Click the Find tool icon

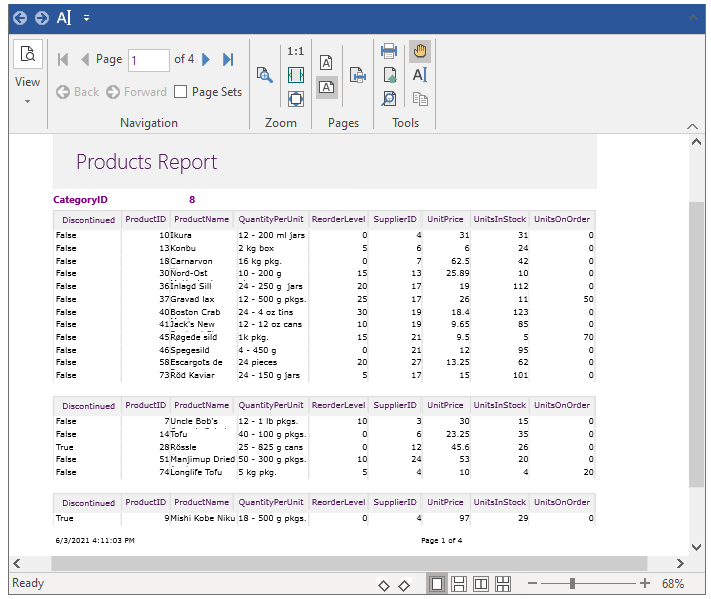(x=389, y=98)
